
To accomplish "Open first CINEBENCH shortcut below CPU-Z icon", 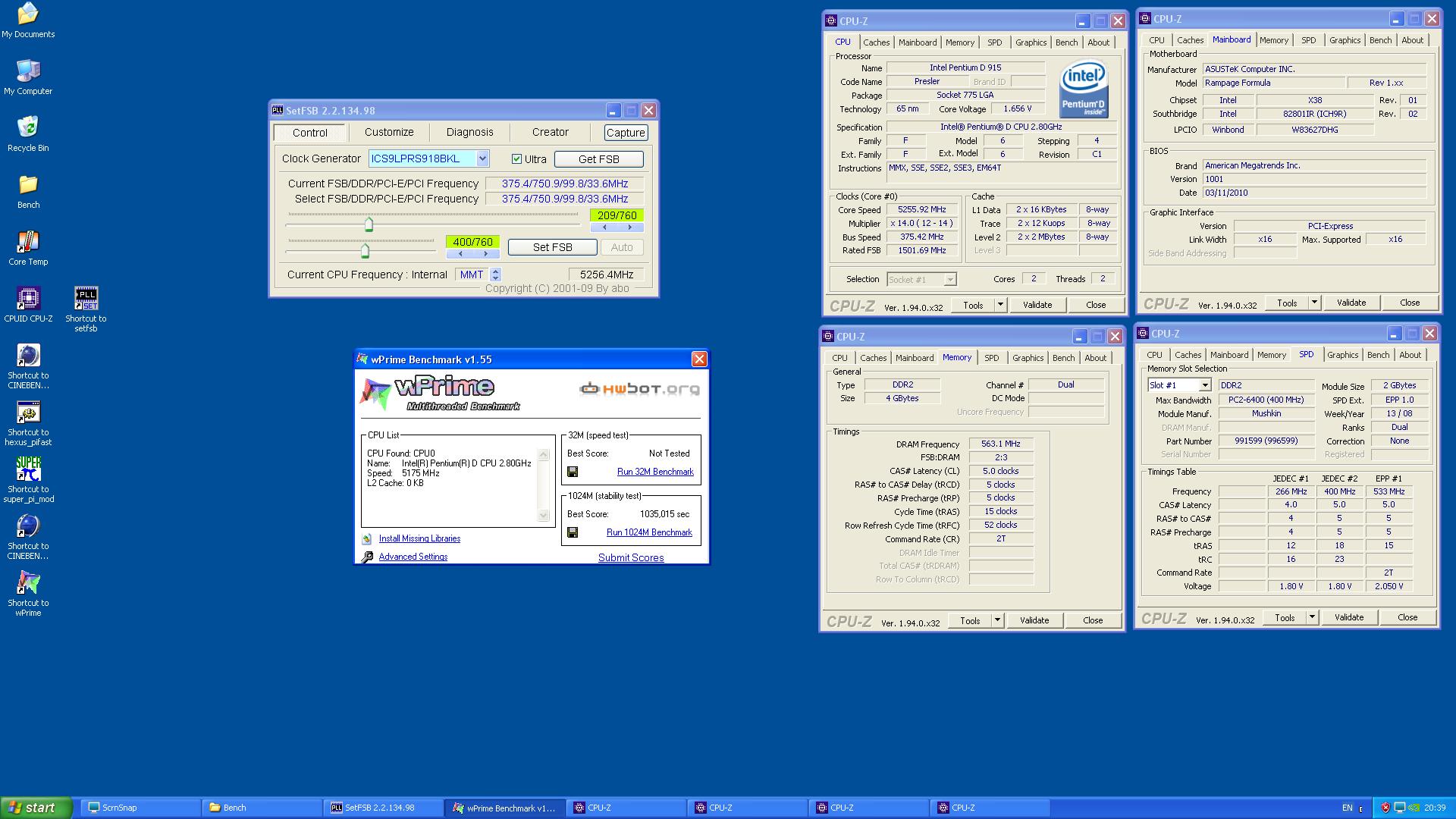I will pyautogui.click(x=28, y=366).
